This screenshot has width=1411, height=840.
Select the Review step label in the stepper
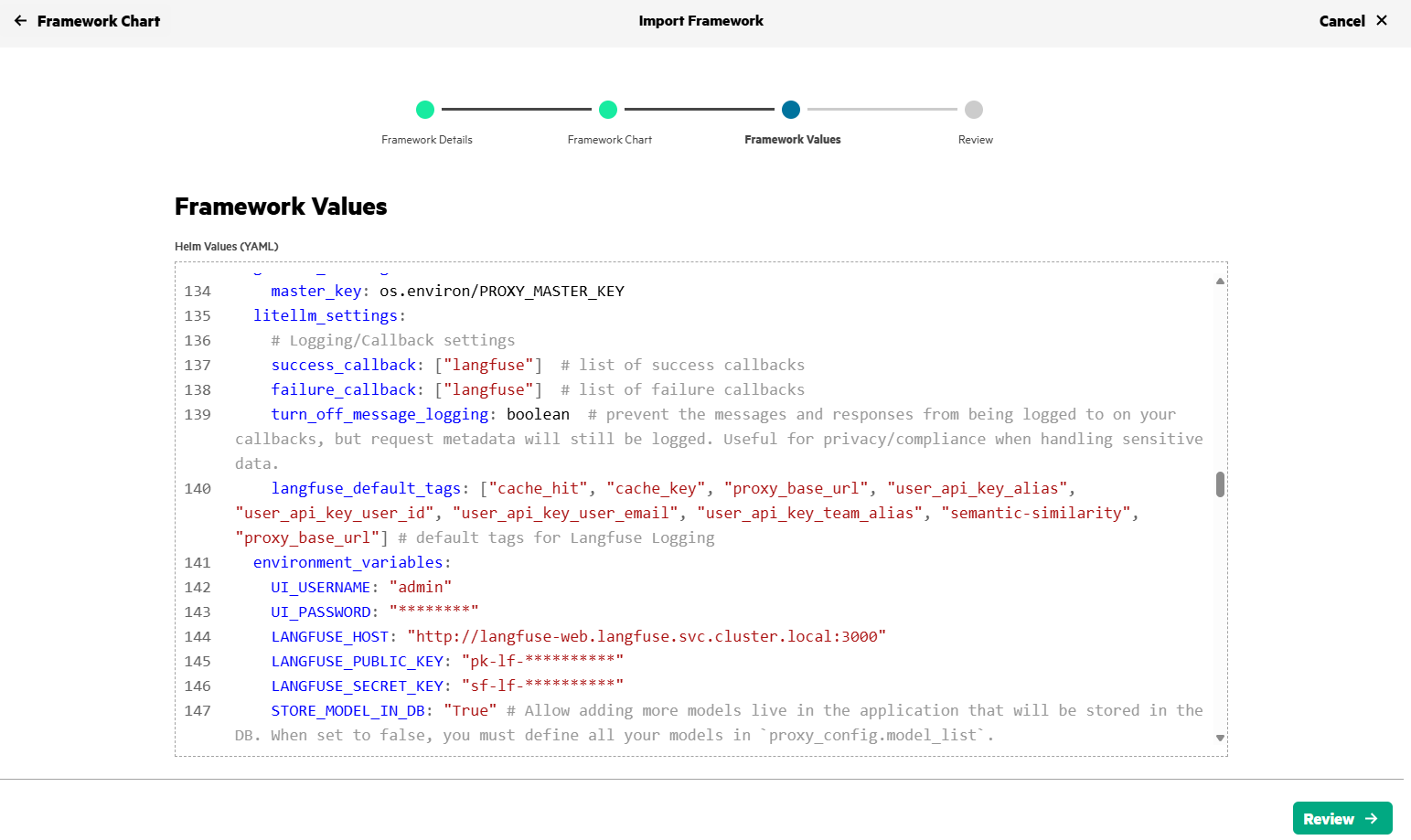(x=976, y=140)
